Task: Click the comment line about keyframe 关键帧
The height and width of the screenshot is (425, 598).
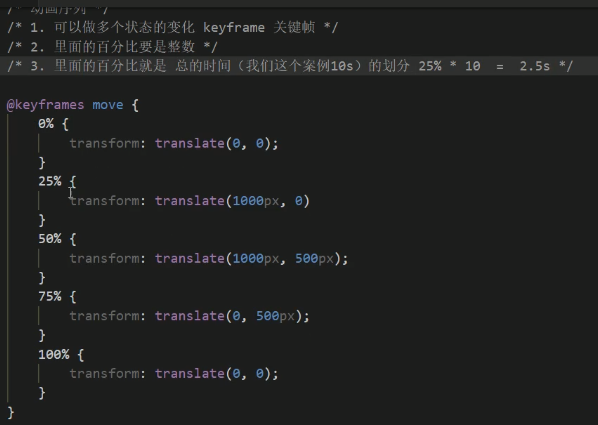Action: pos(173,27)
